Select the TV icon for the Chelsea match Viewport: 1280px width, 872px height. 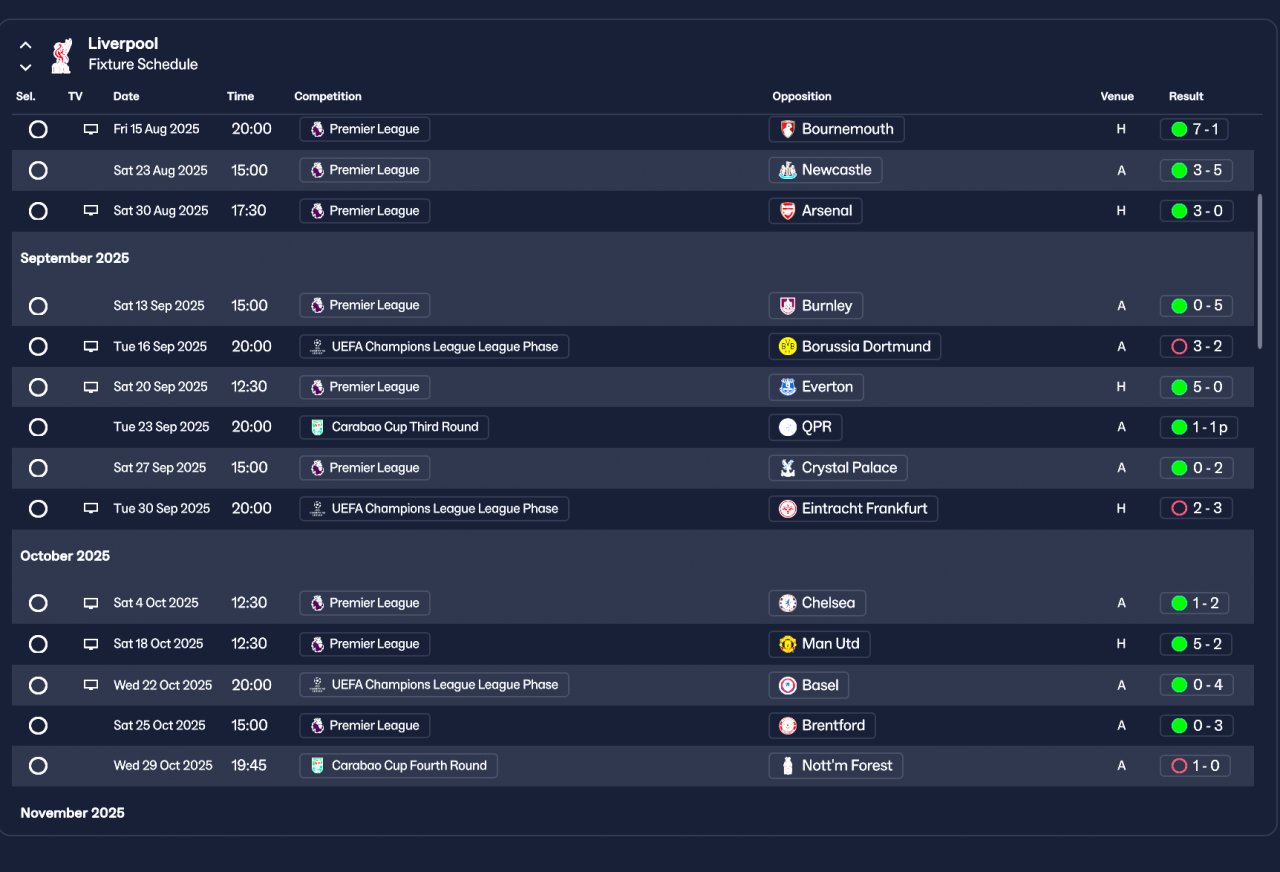pyautogui.click(x=91, y=603)
